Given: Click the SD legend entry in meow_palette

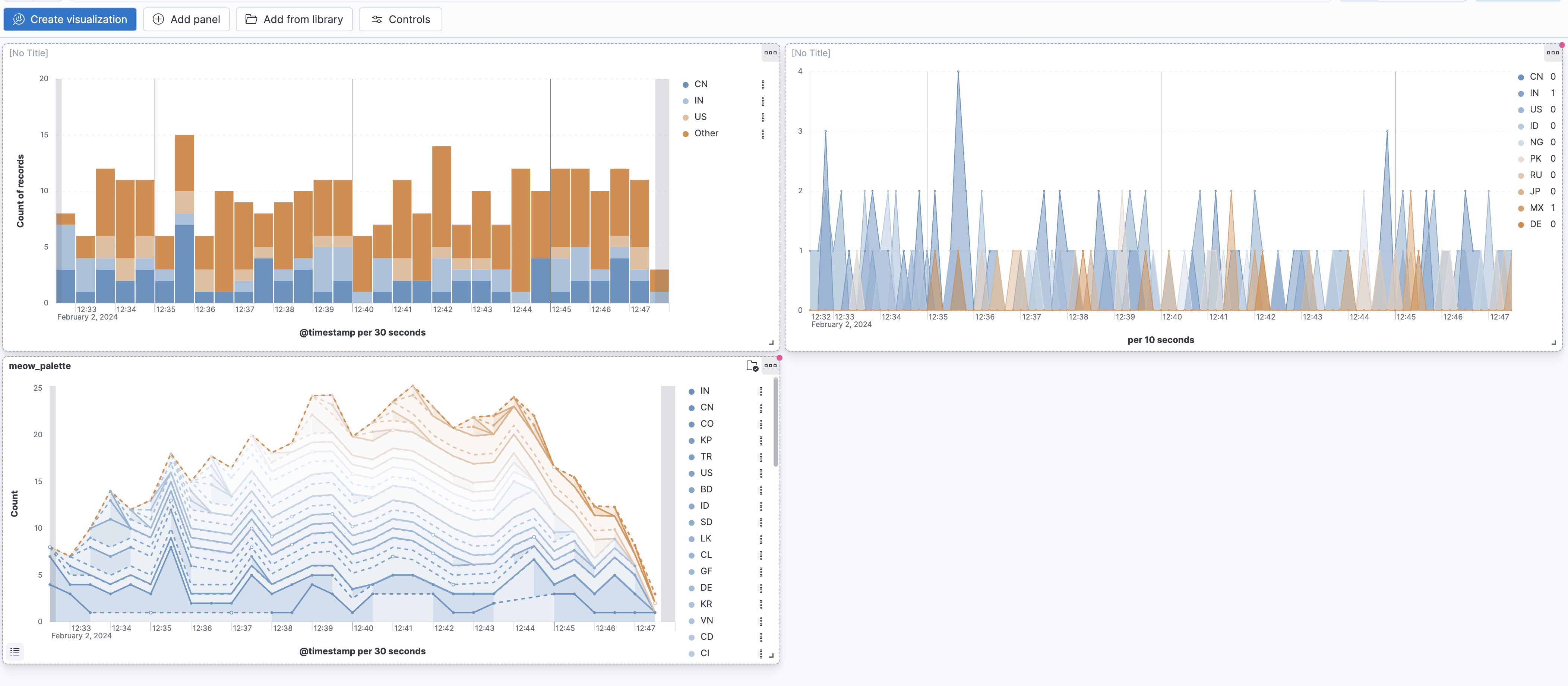Looking at the screenshot, I should pyautogui.click(x=706, y=523).
